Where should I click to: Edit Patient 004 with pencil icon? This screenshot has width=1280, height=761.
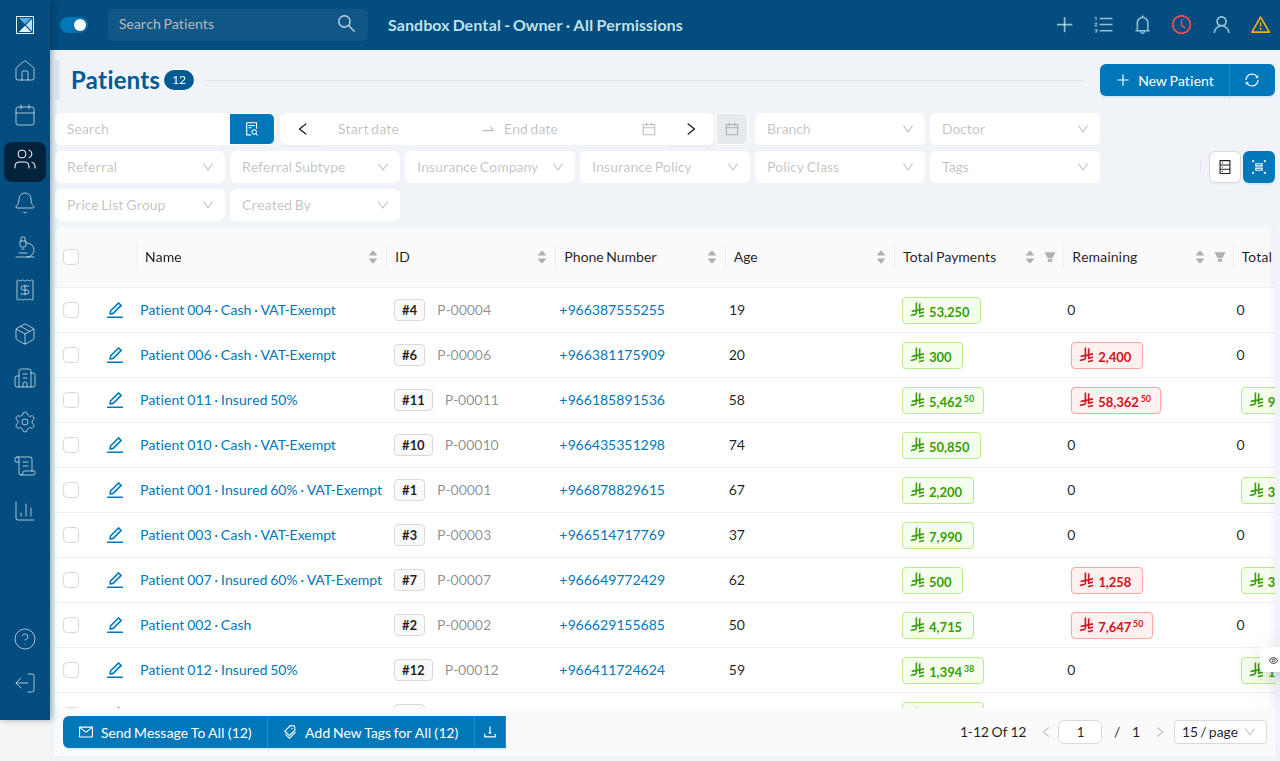coord(115,310)
